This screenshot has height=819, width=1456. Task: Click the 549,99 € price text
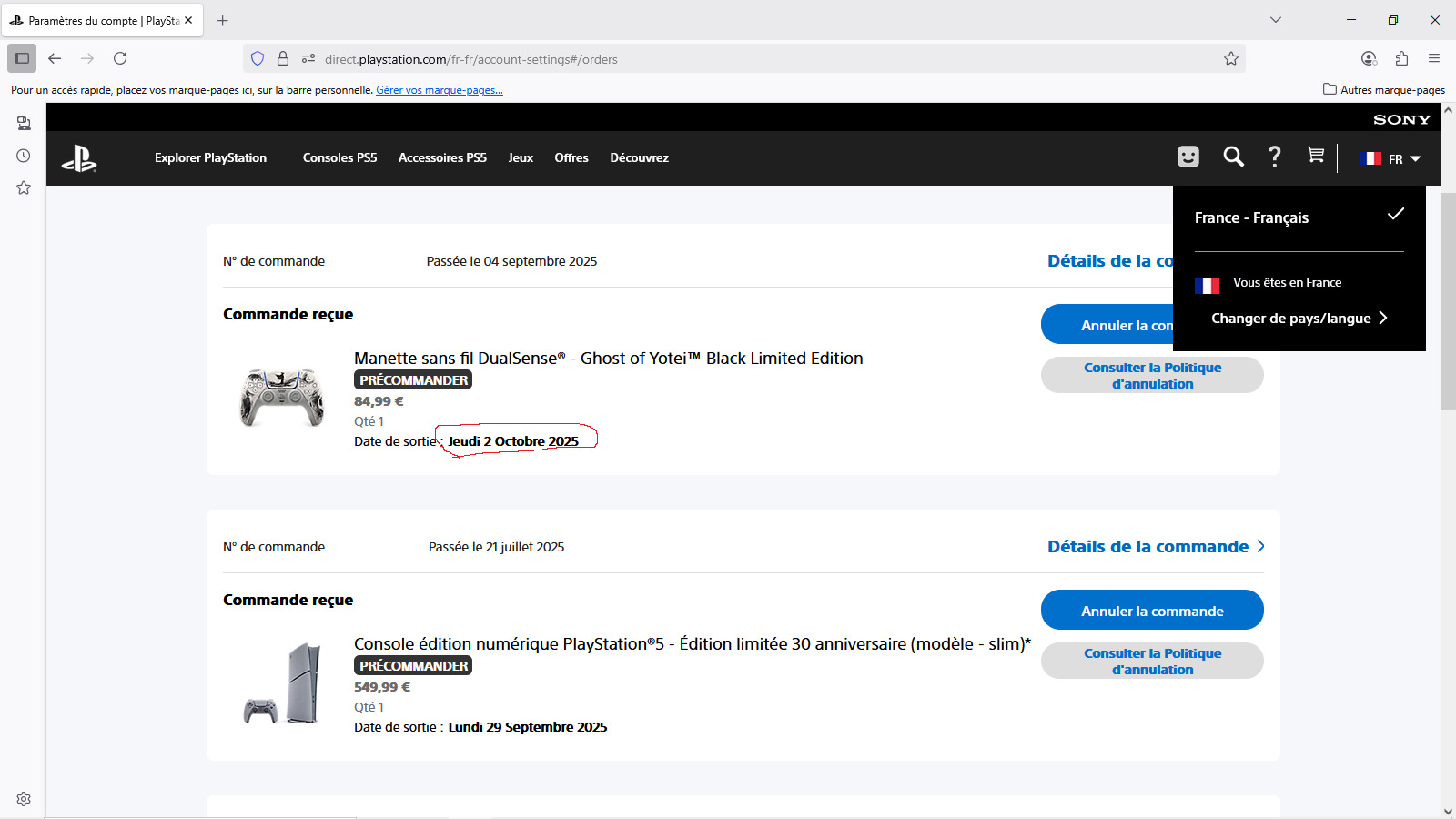[382, 687]
